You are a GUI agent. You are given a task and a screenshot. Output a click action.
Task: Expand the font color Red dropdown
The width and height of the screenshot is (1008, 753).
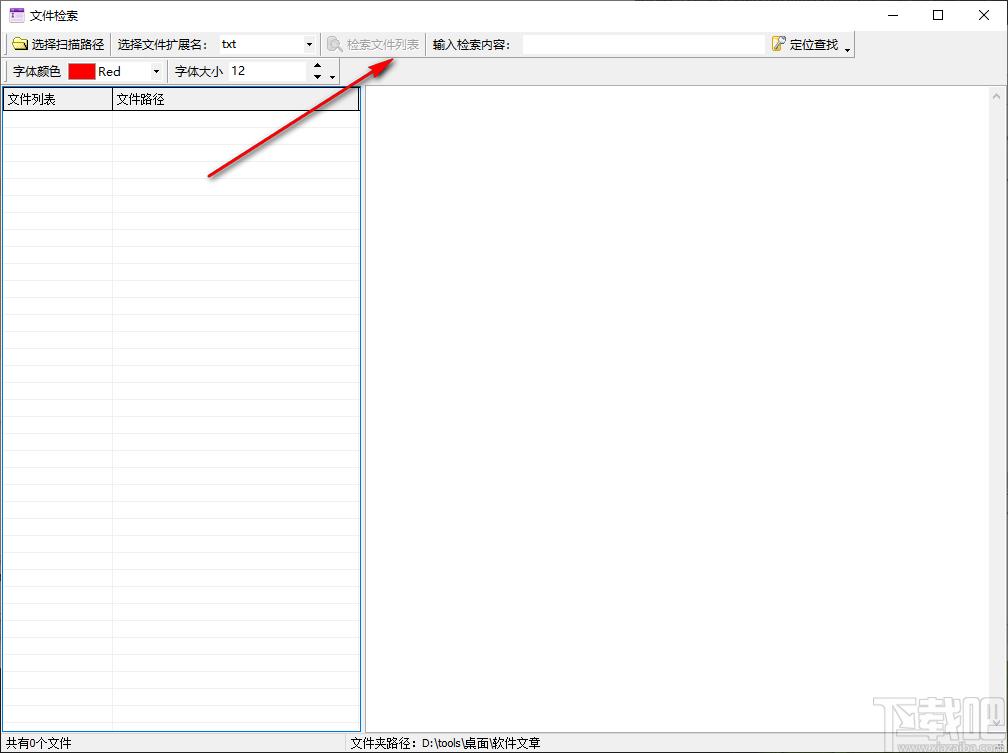point(156,72)
